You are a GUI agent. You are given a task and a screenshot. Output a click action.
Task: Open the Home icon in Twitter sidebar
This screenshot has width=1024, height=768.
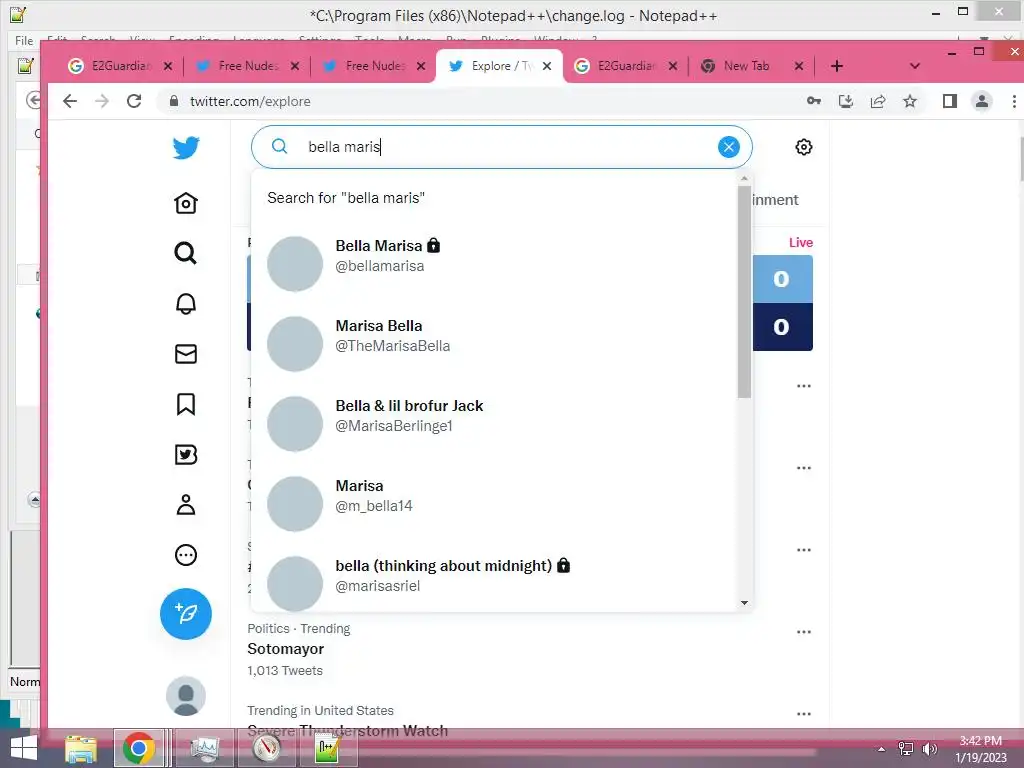(186, 203)
